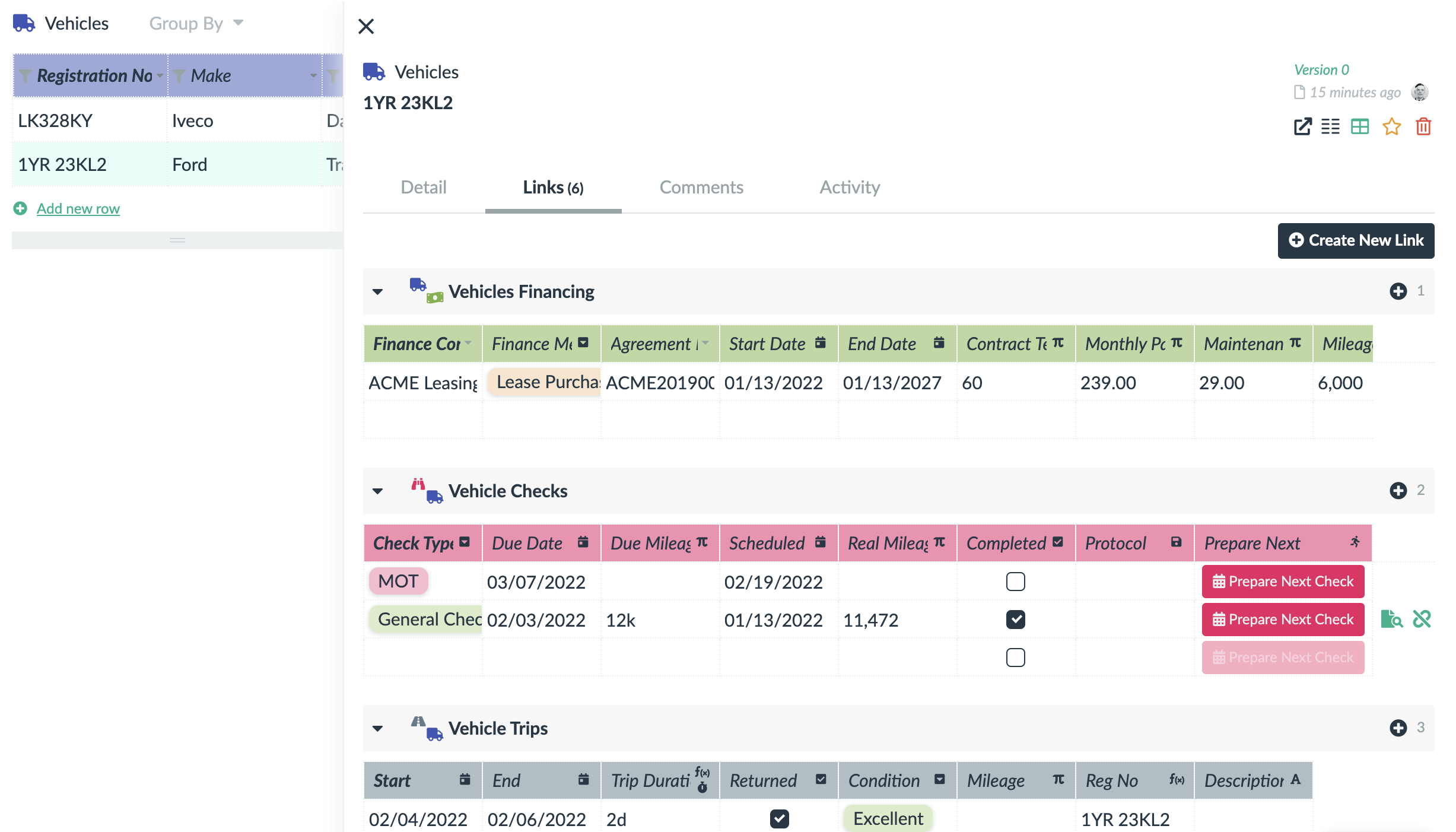The height and width of the screenshot is (832, 1456).
Task: Click the list view icon in toolbar
Action: coord(1330,128)
